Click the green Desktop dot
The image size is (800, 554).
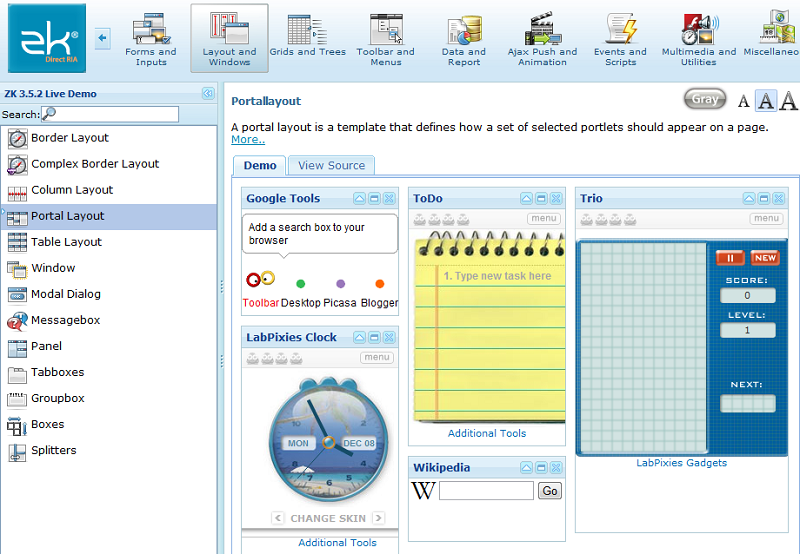pos(301,284)
